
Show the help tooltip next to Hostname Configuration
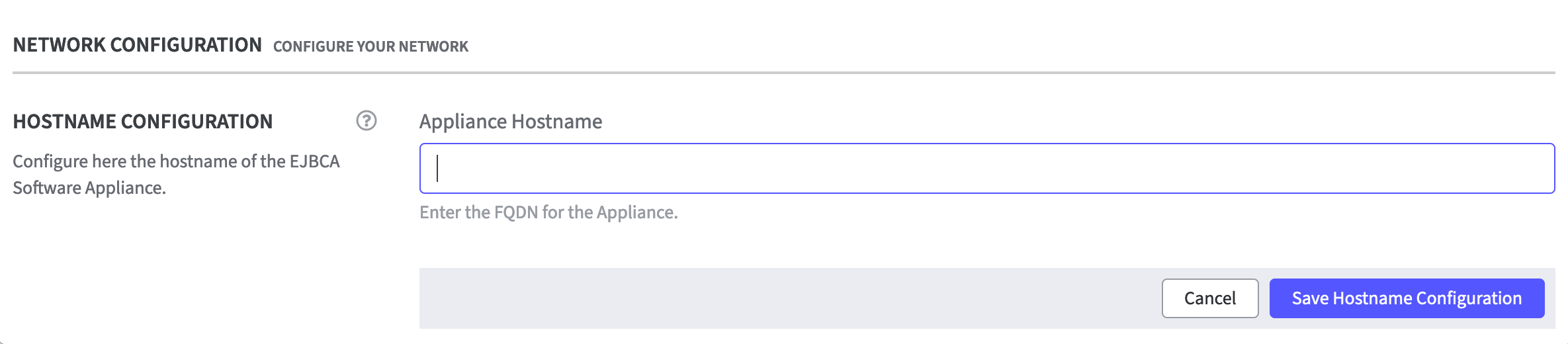(366, 121)
